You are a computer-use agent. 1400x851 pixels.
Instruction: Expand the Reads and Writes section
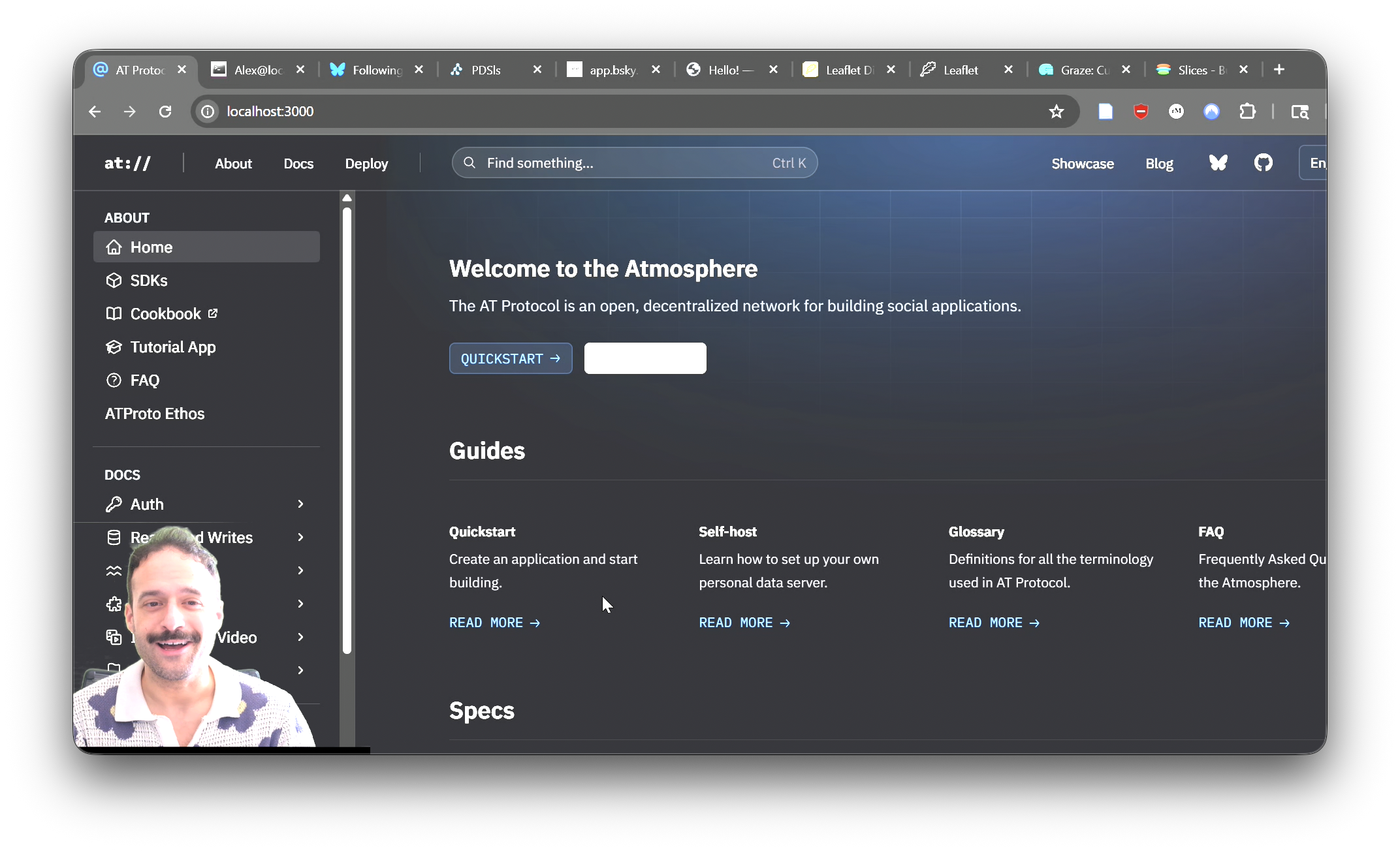(x=300, y=537)
